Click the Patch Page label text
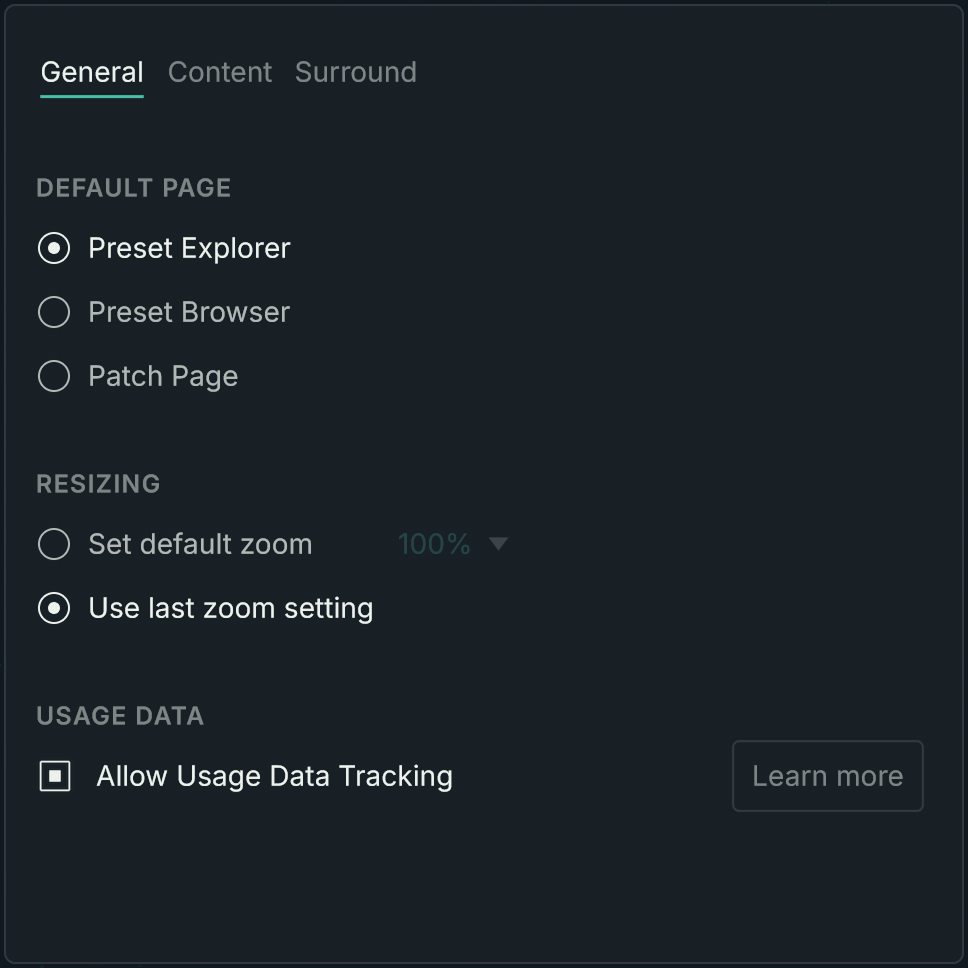Screen dimensions: 968x968 pos(163,376)
